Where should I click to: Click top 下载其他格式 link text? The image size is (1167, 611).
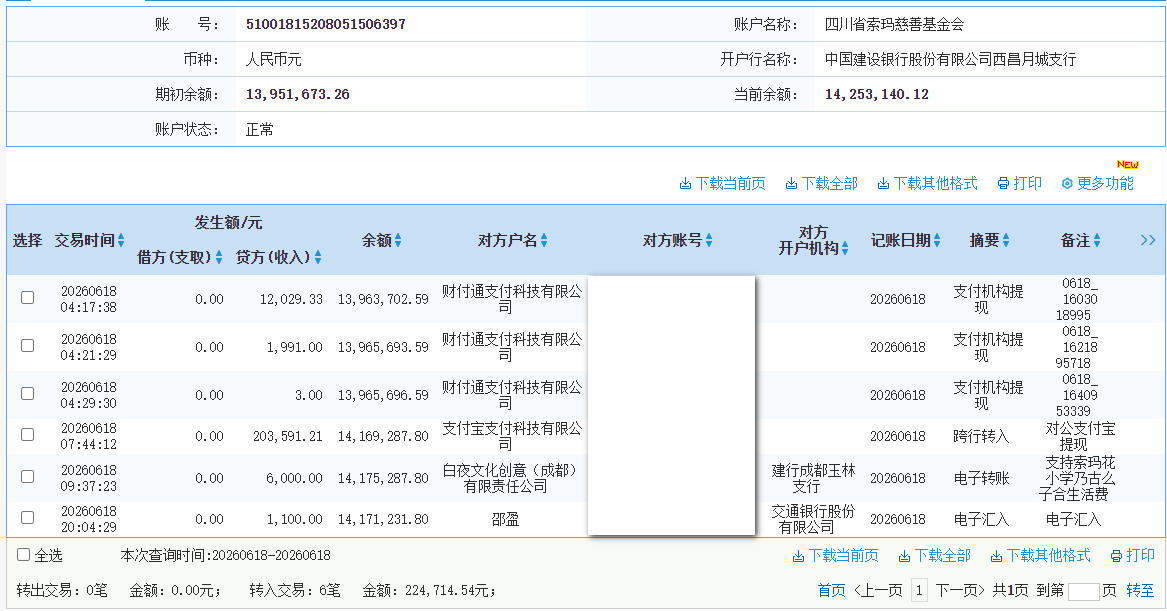click(935, 184)
